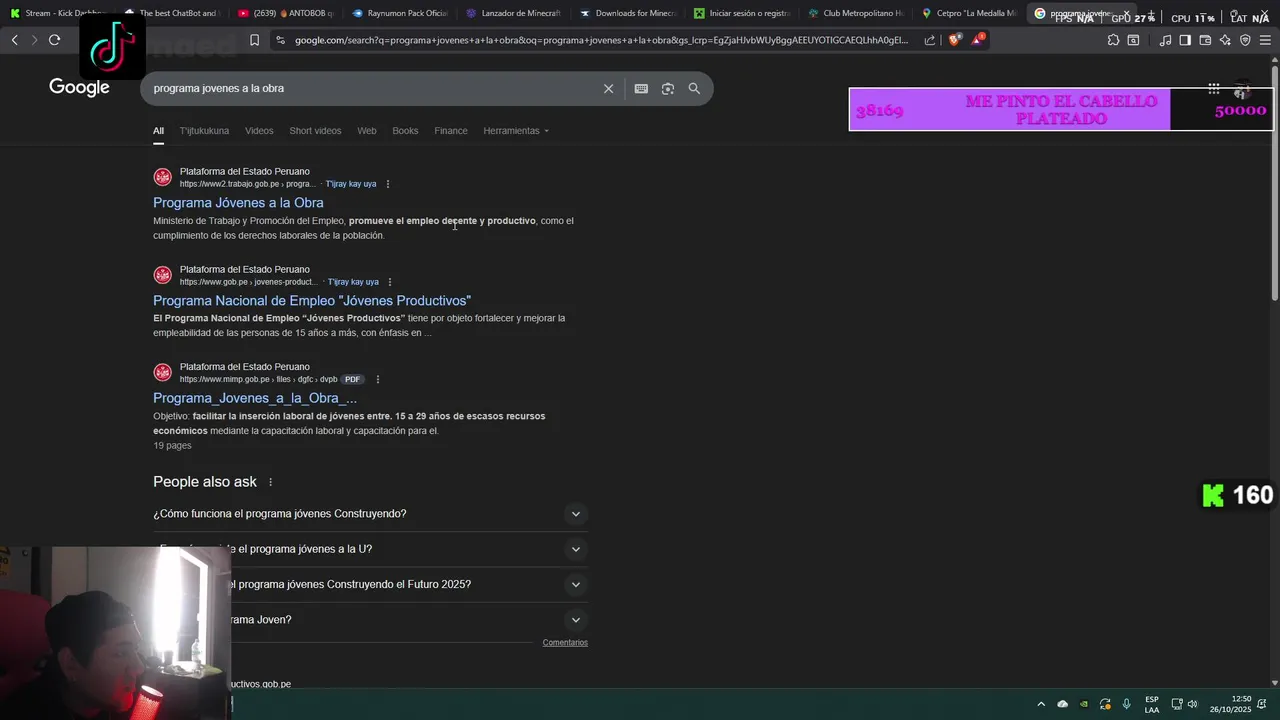Open the Leo AI sparkle icon

coord(1225,40)
